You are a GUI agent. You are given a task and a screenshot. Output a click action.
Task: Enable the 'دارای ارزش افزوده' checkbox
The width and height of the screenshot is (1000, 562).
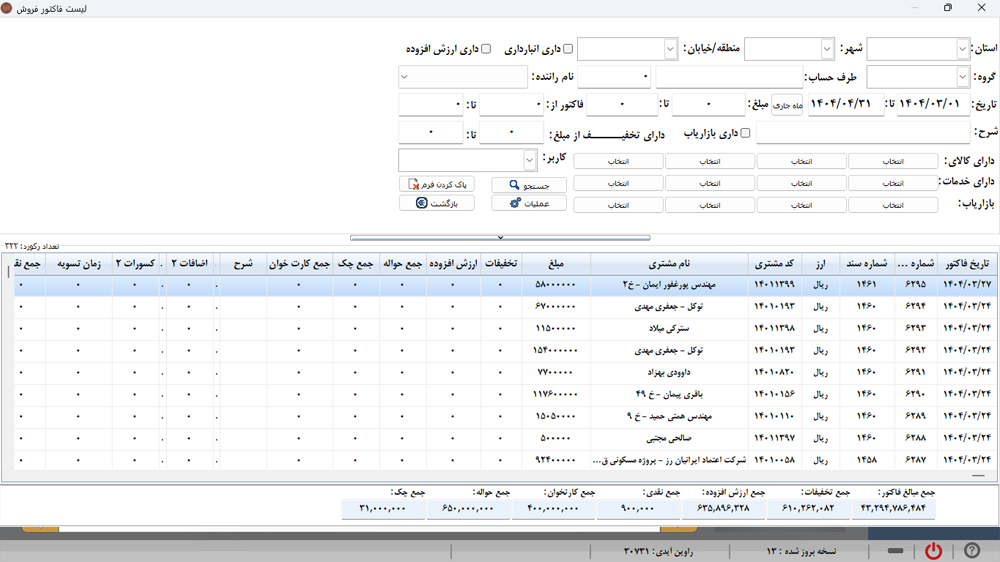click(x=486, y=49)
